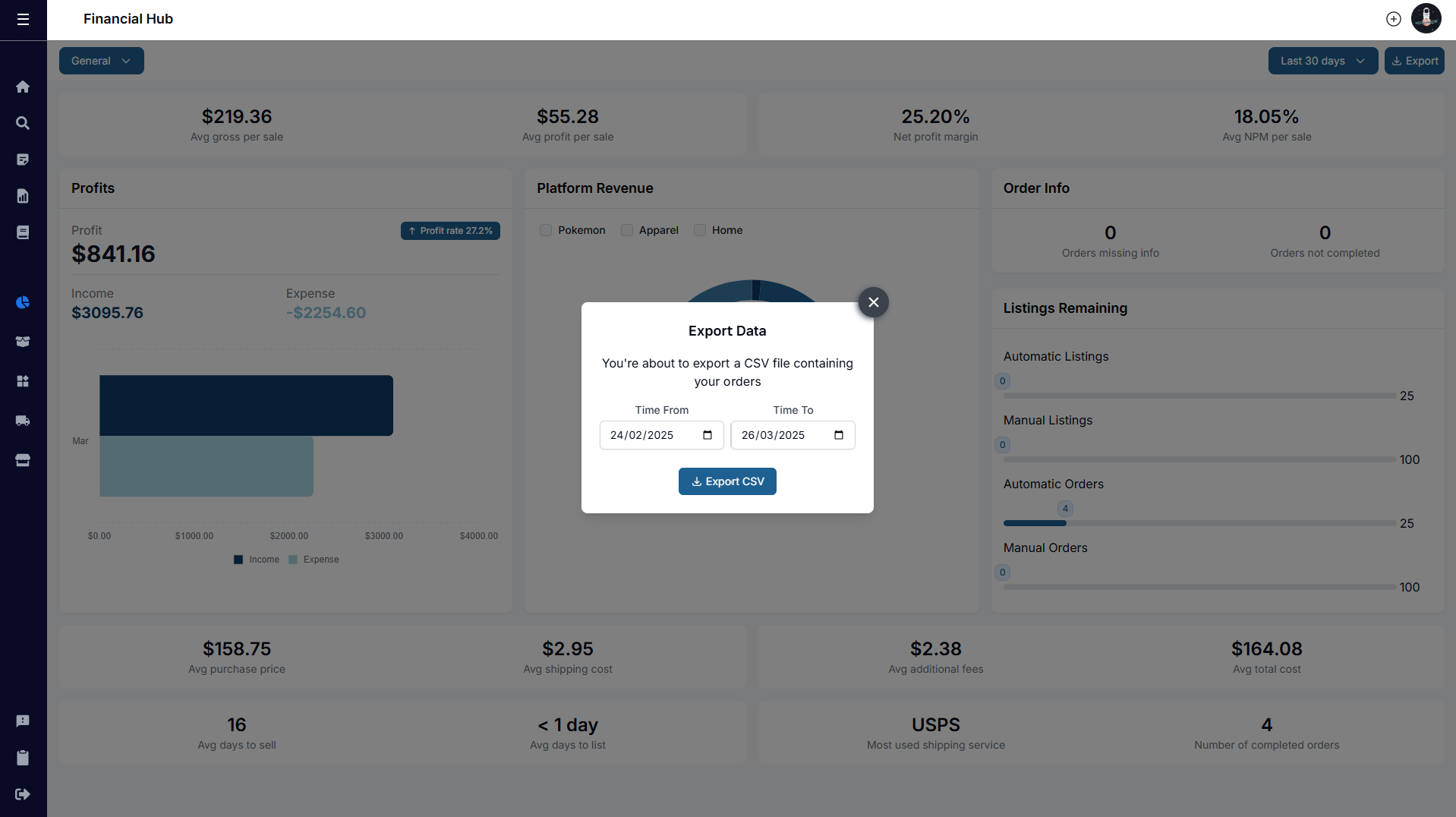
Task: Click the Number of completed orders stat
Action: click(x=1266, y=725)
